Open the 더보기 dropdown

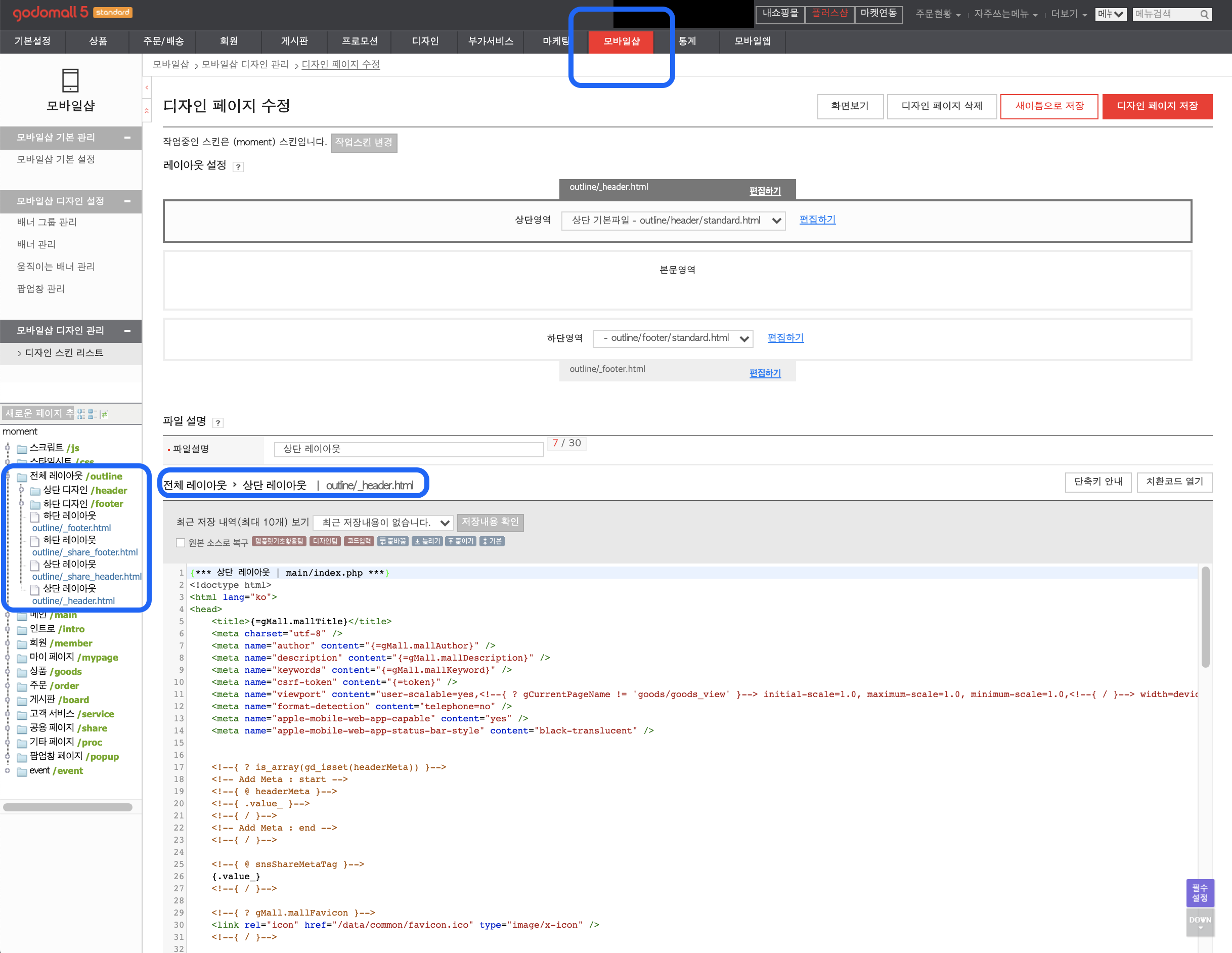point(1069,14)
